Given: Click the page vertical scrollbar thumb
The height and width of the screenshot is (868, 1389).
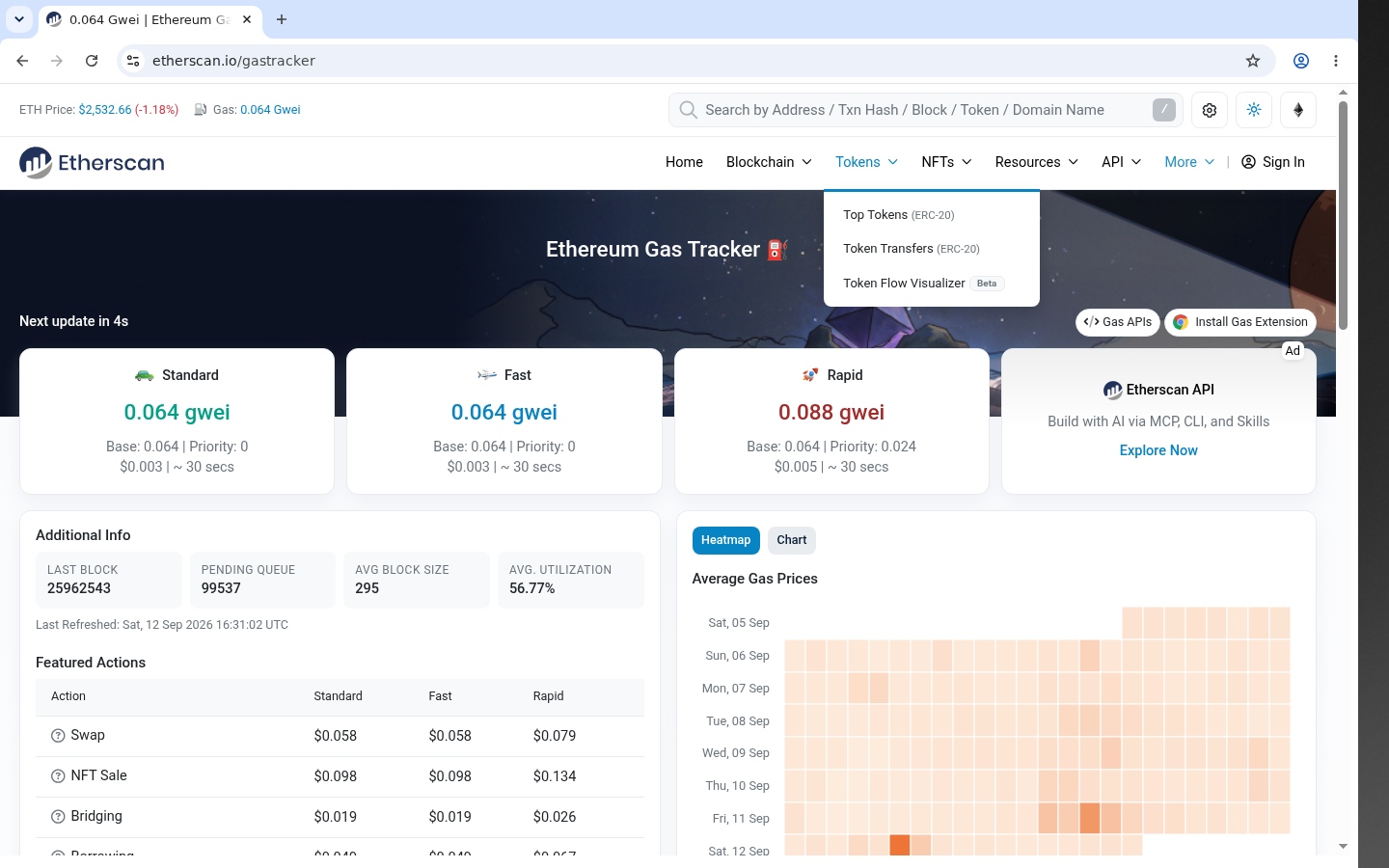Looking at the screenshot, I should tap(1343, 214).
